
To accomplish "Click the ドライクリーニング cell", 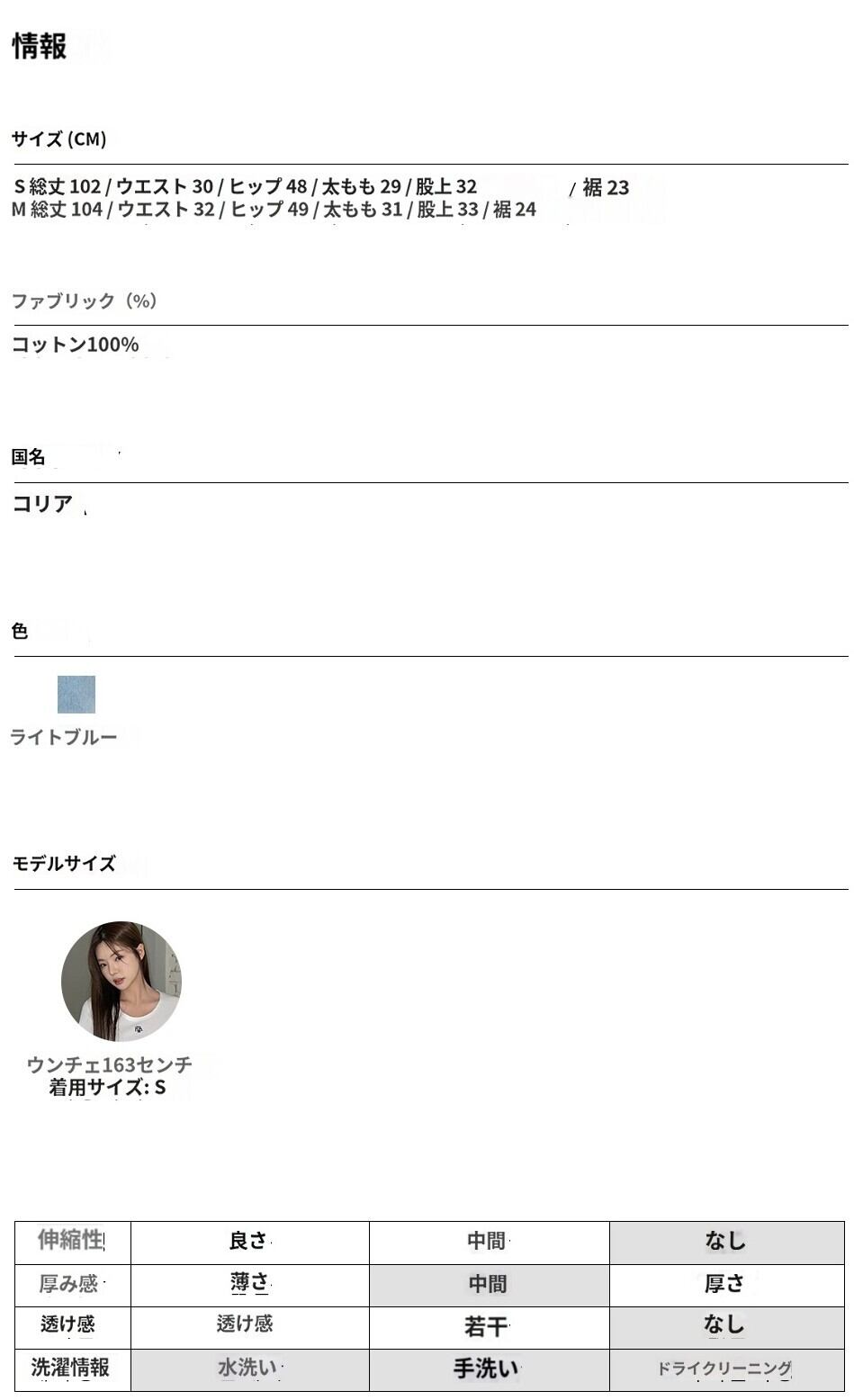I will click(726, 1369).
